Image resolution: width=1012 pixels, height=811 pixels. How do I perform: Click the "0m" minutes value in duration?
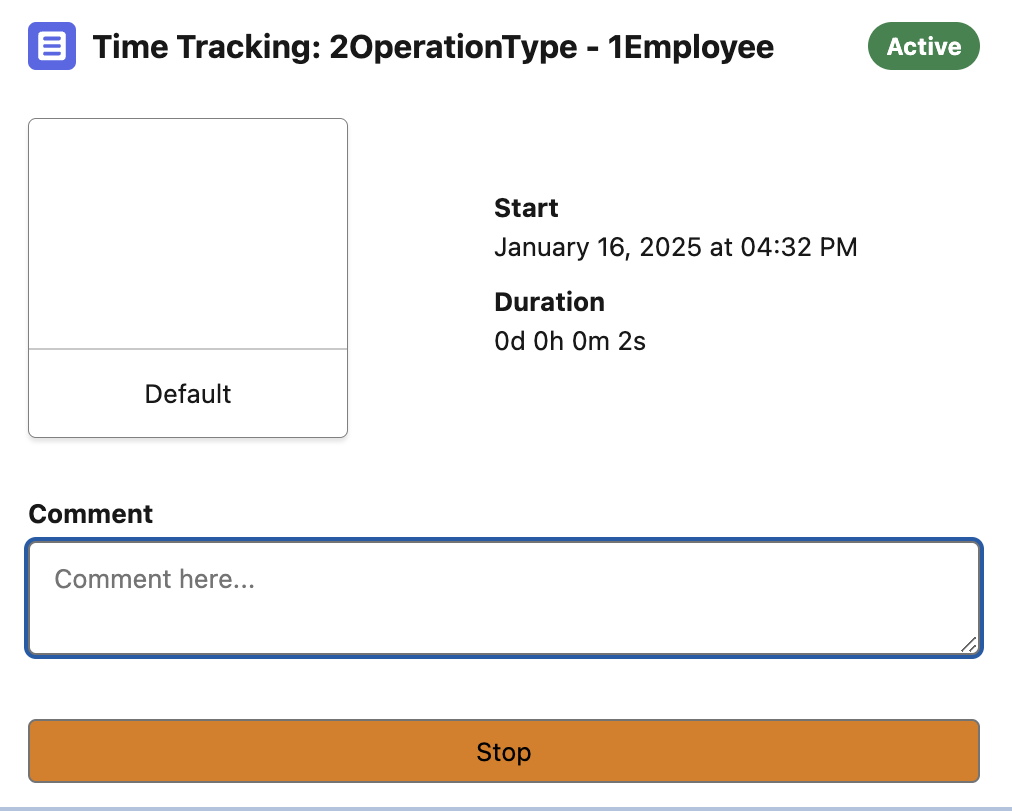[x=590, y=341]
